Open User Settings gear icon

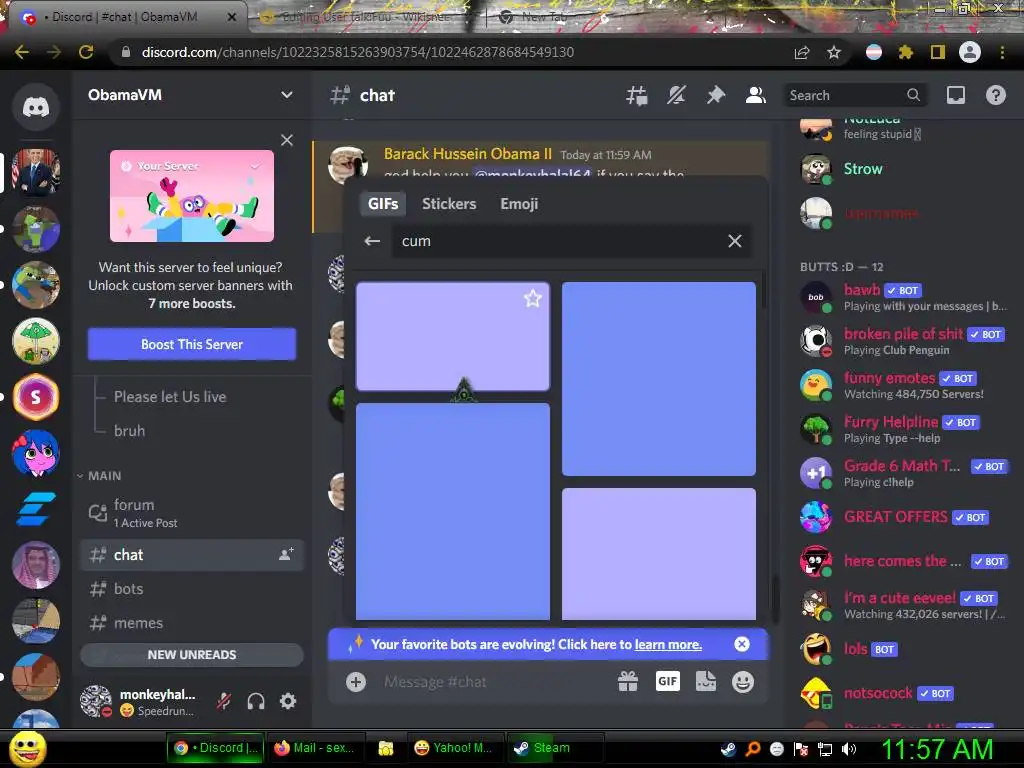point(288,701)
